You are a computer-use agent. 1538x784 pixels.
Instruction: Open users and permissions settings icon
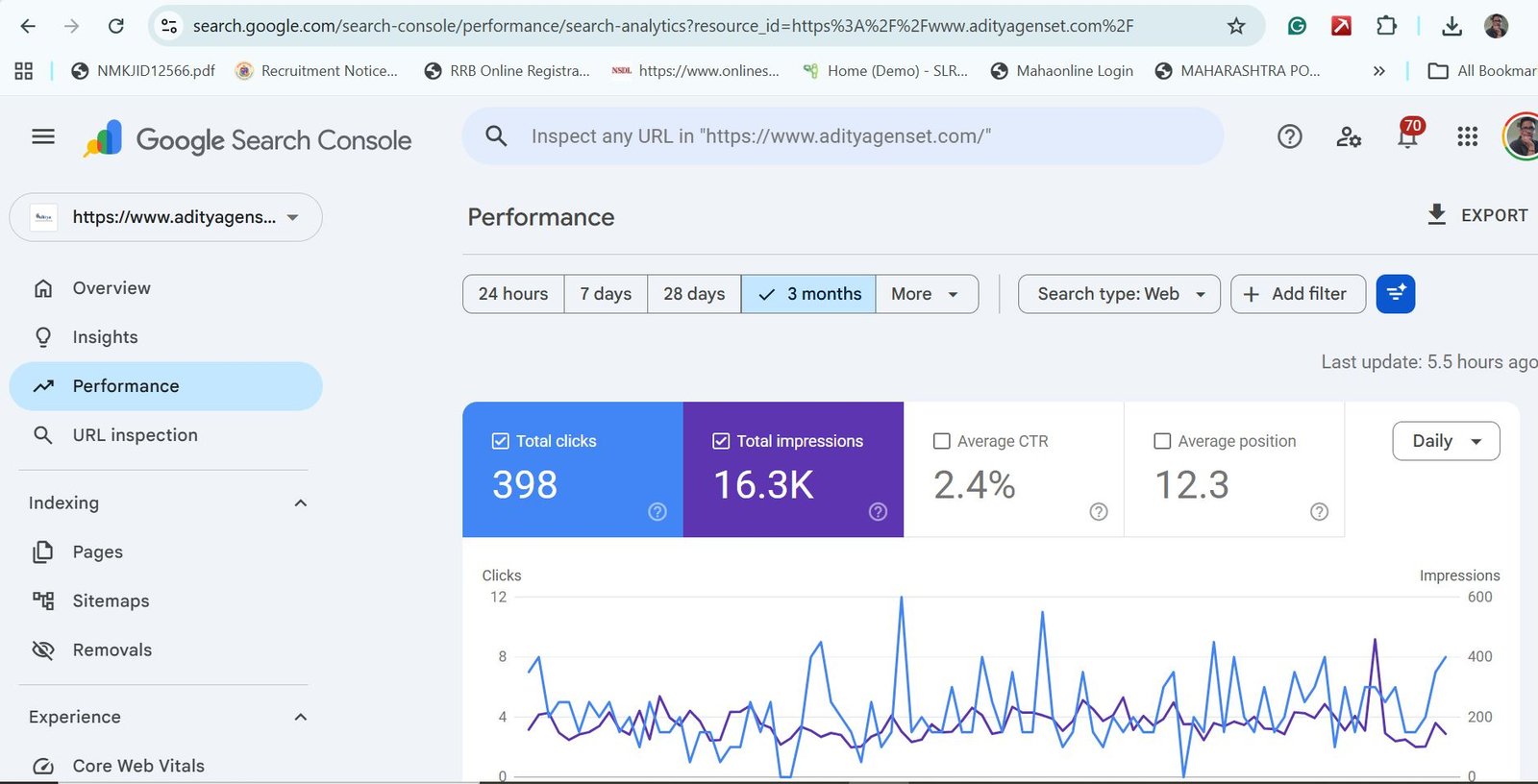[1349, 136]
